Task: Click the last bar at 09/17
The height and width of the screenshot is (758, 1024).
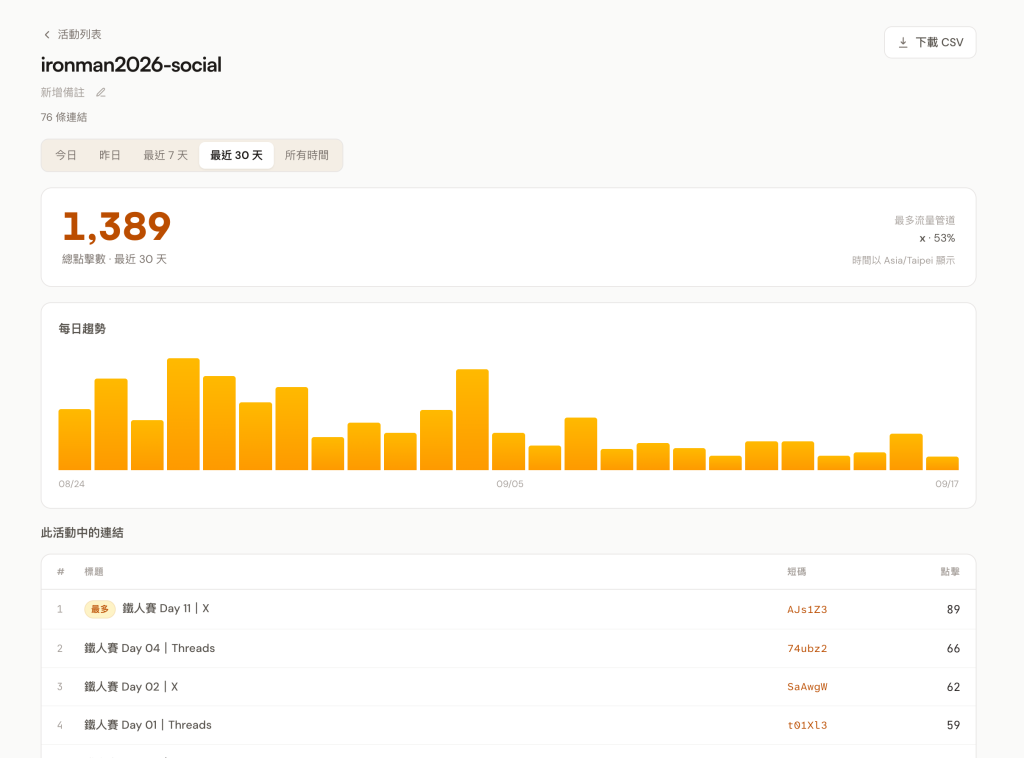Action: click(942, 464)
